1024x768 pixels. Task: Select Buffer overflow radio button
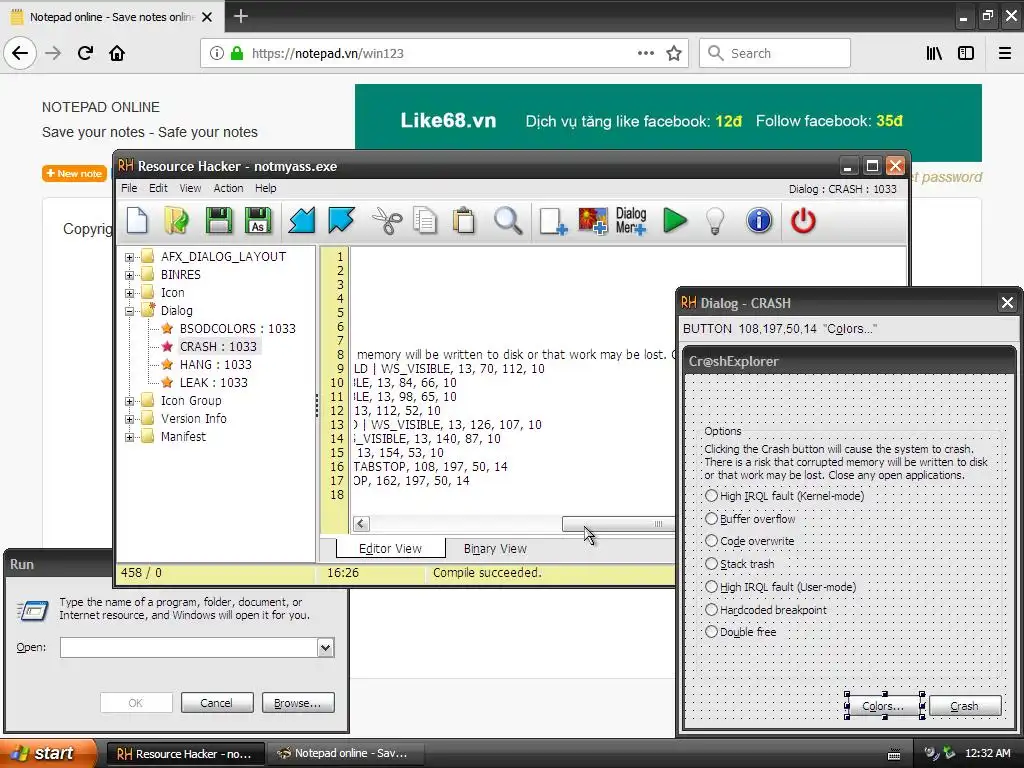pos(711,519)
